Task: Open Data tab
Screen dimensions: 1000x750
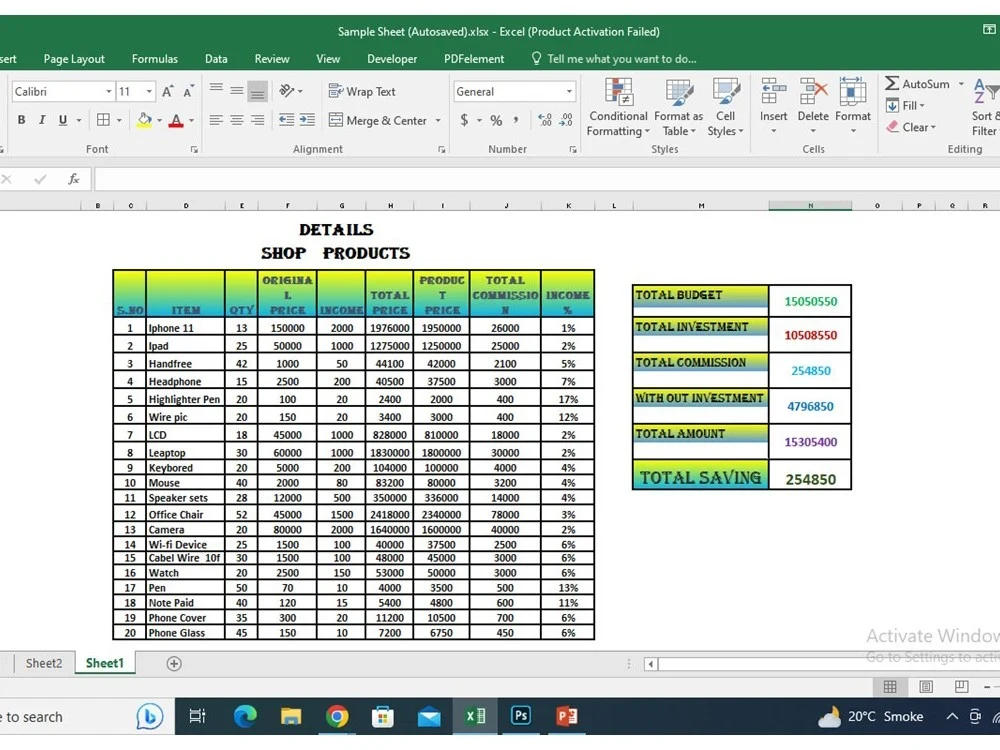Action: pyautogui.click(x=216, y=59)
